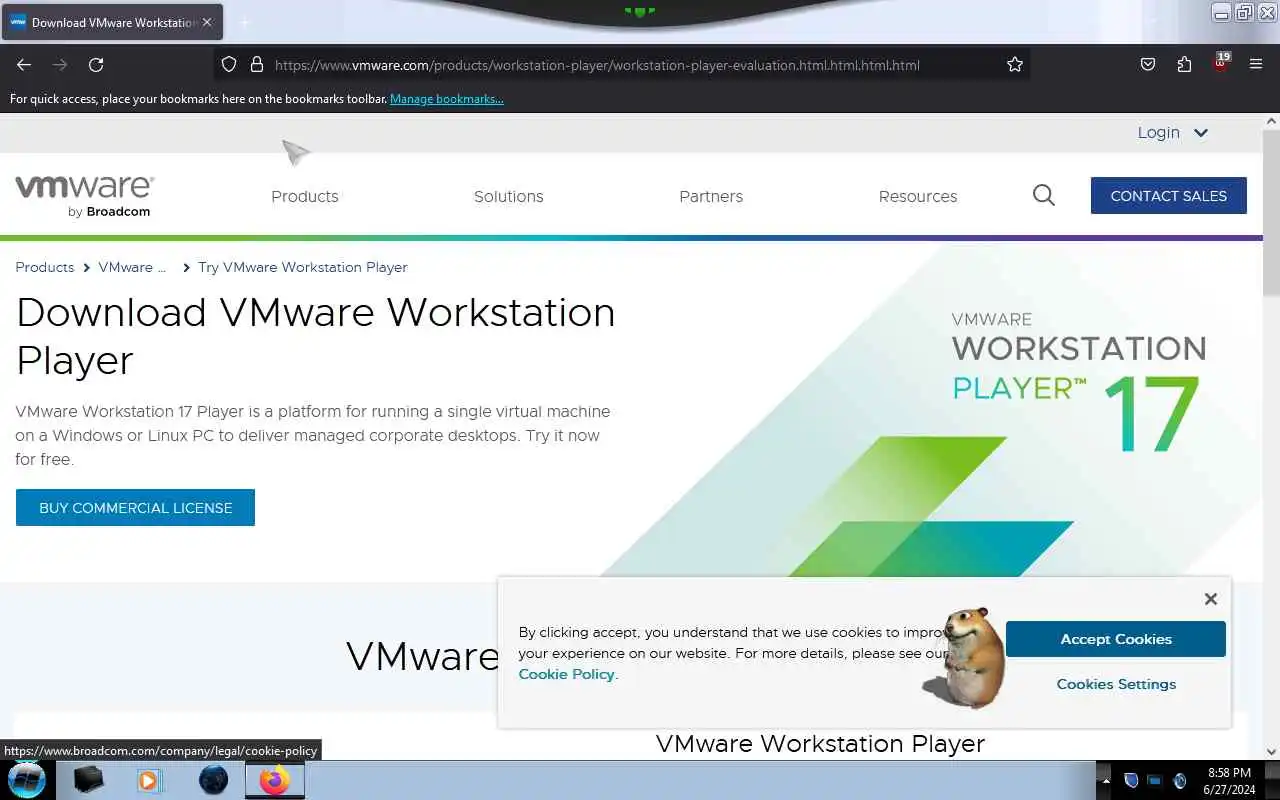Open a new browser tab with plus icon

[245, 22]
